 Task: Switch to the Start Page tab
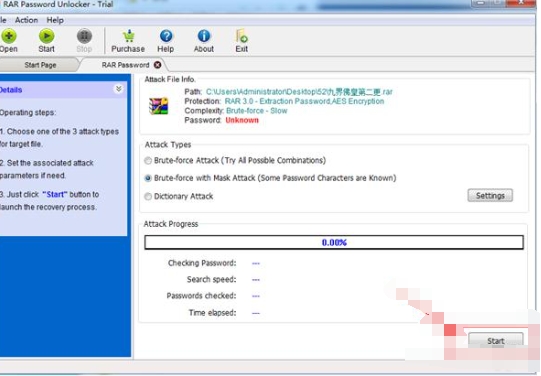pyautogui.click(x=40, y=65)
